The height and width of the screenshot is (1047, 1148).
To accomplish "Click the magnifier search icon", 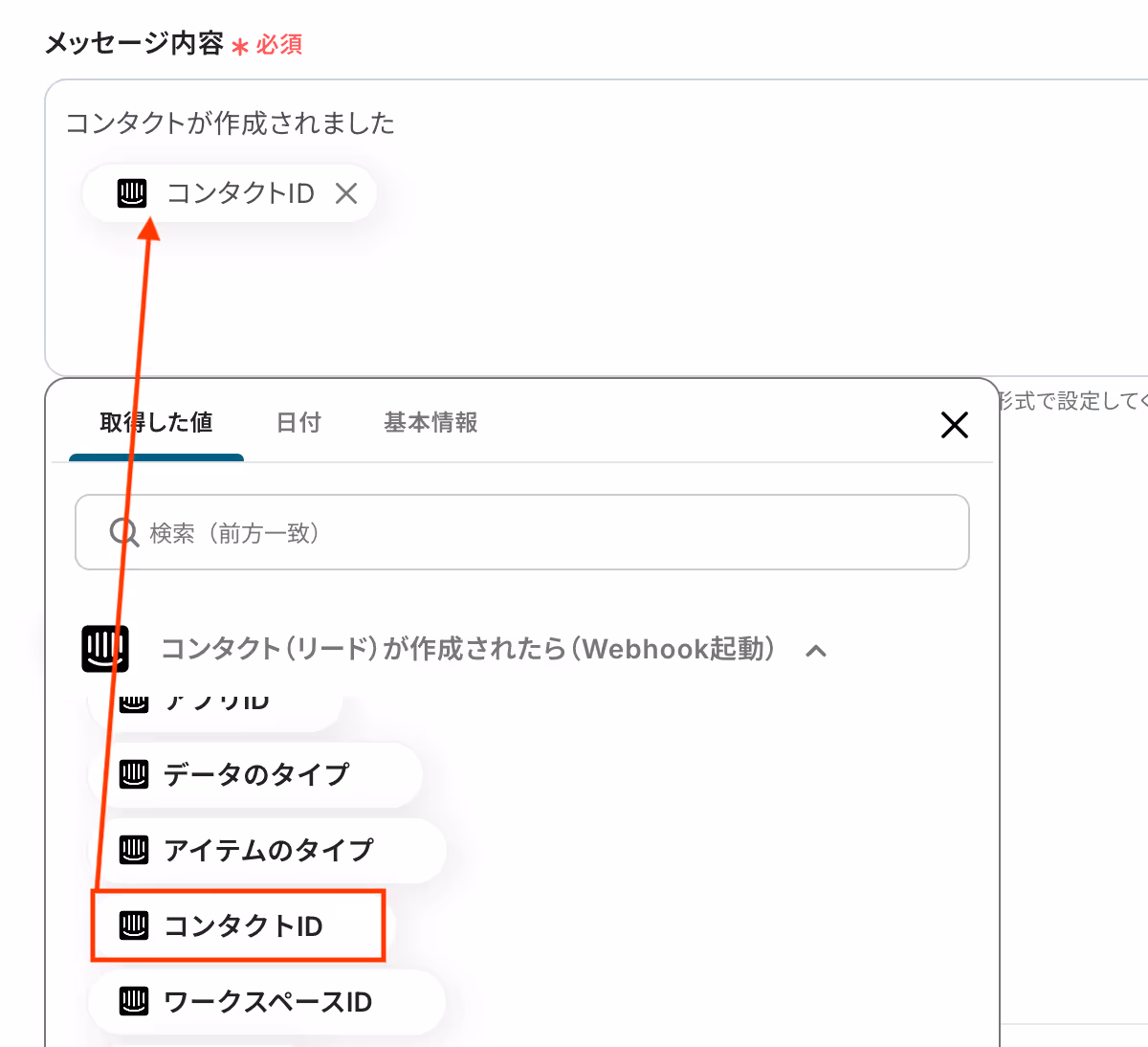I will (123, 532).
